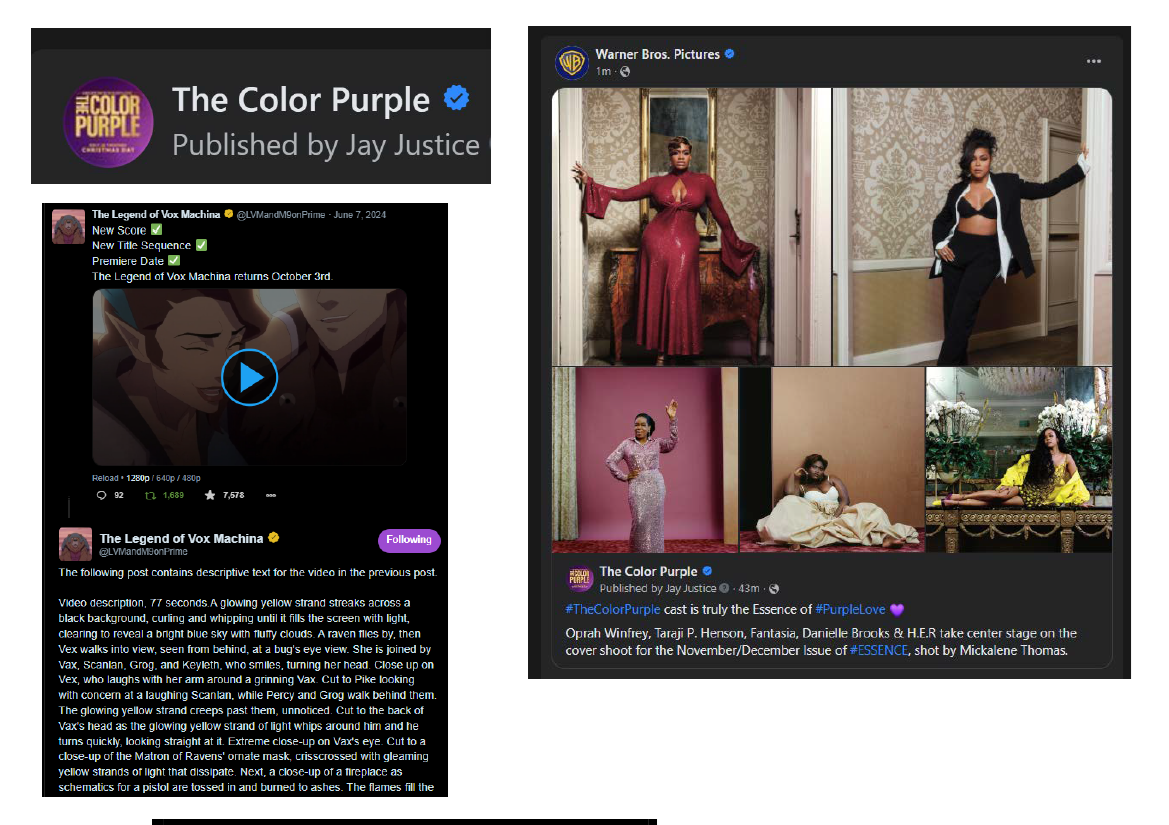
Task: Click the globe privacy icon beside 1m
Action: click(x=625, y=72)
